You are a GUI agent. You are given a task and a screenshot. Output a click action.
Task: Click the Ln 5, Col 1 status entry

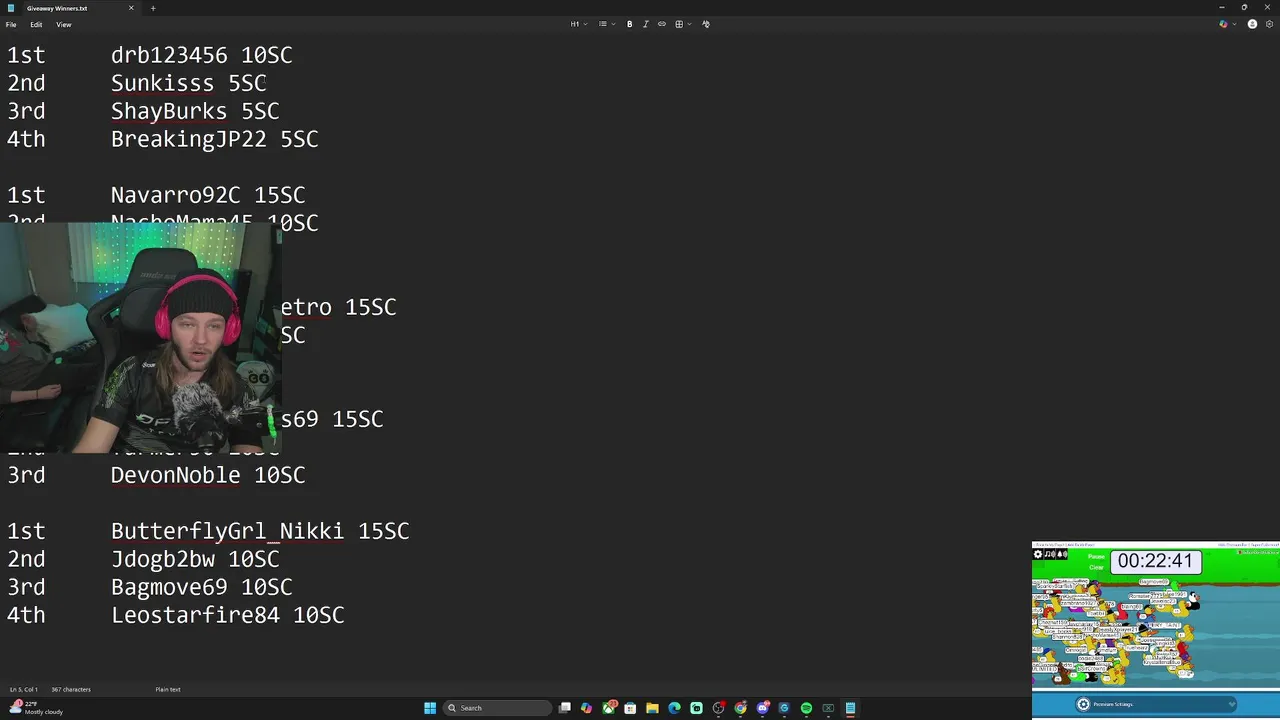pos(24,689)
